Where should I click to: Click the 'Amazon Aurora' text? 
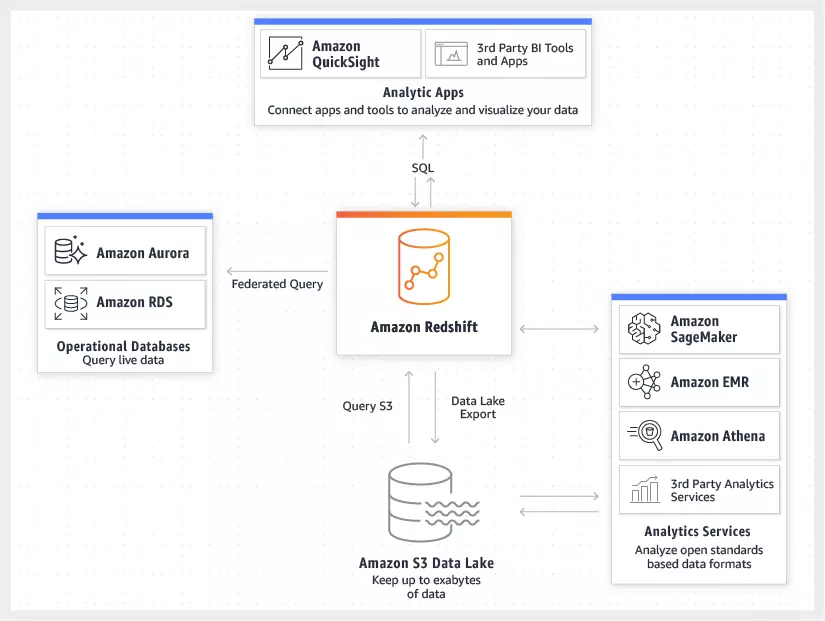point(143,253)
